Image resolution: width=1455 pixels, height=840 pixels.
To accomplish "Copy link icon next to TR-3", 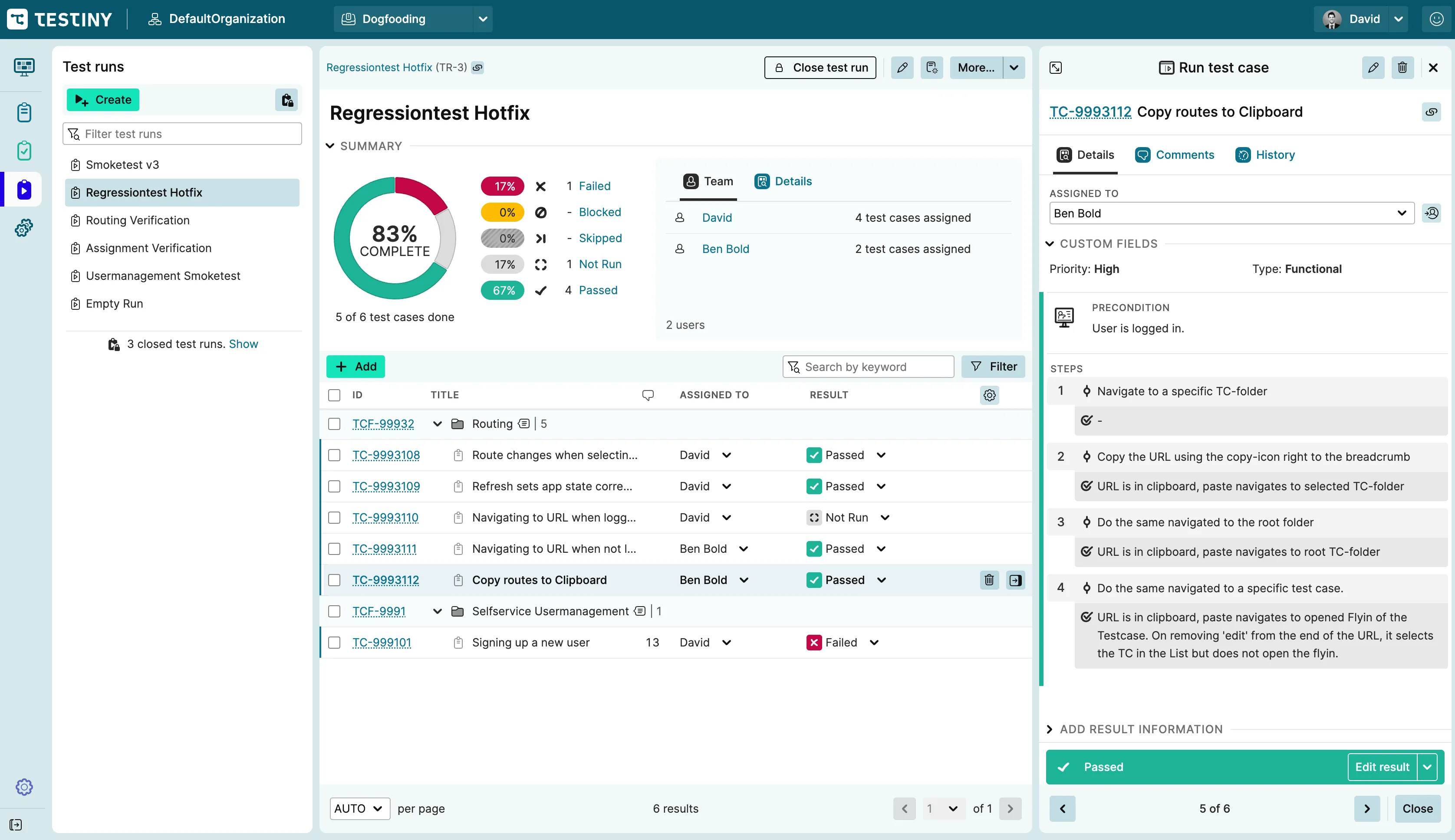I will pos(478,68).
